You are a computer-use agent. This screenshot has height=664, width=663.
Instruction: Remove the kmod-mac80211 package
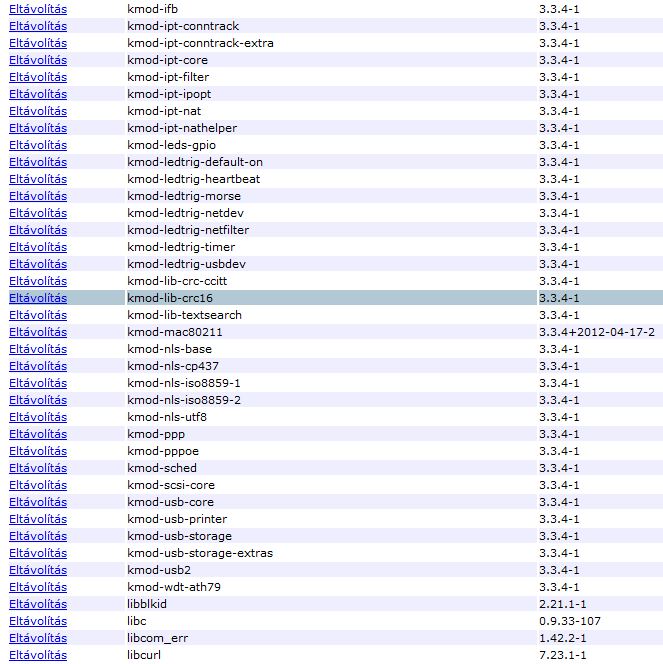tap(38, 332)
